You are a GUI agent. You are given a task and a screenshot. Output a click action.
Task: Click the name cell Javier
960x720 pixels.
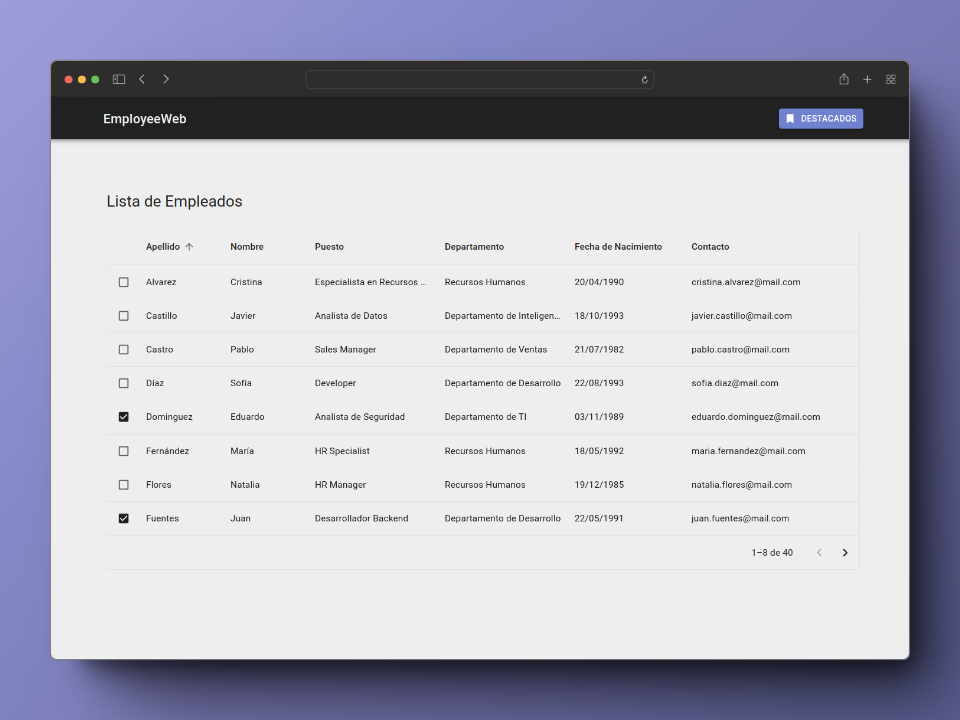click(243, 316)
